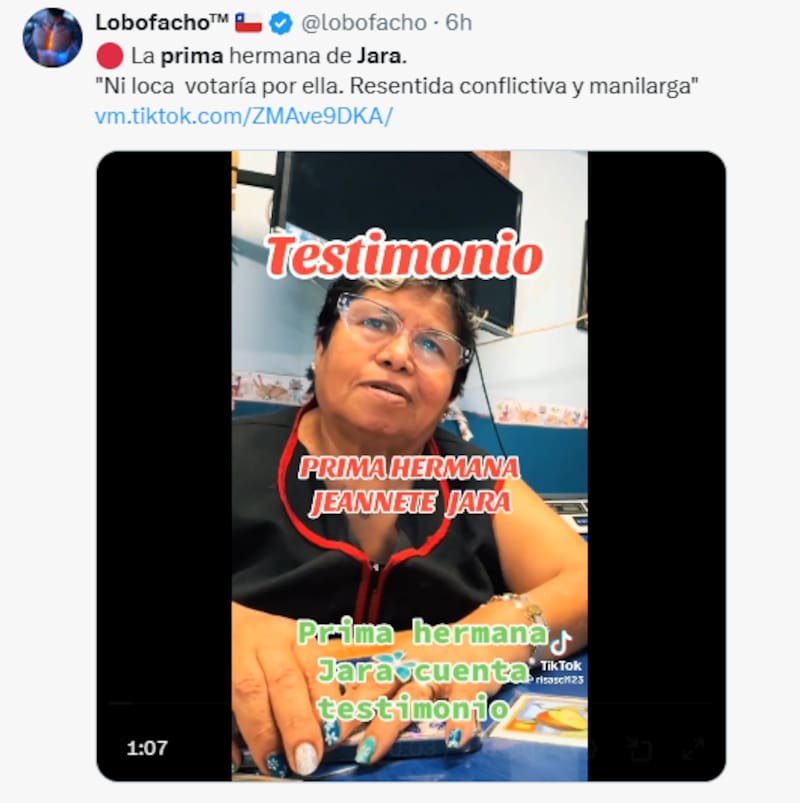Click the 1:07 video duration label
This screenshot has width=800, height=803.
coord(147,748)
